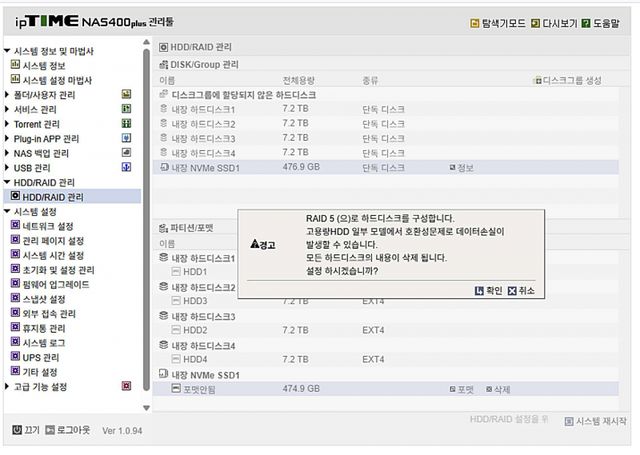This screenshot has height=455, width=640.
Task: Open 펌웨어 업그레이드 in the sidebar
Action: 55,284
